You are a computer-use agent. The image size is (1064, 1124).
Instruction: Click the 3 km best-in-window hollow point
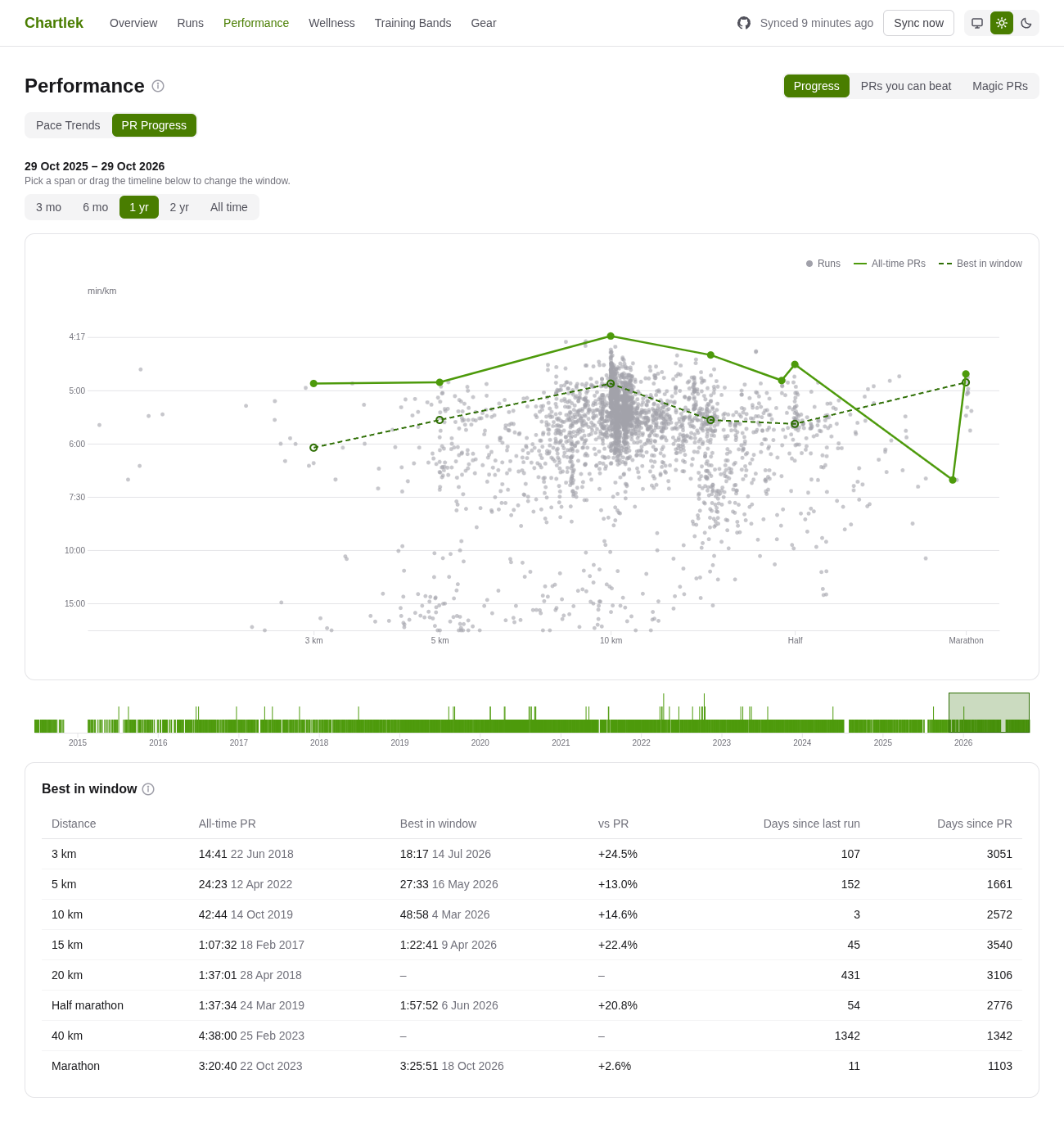(313, 448)
